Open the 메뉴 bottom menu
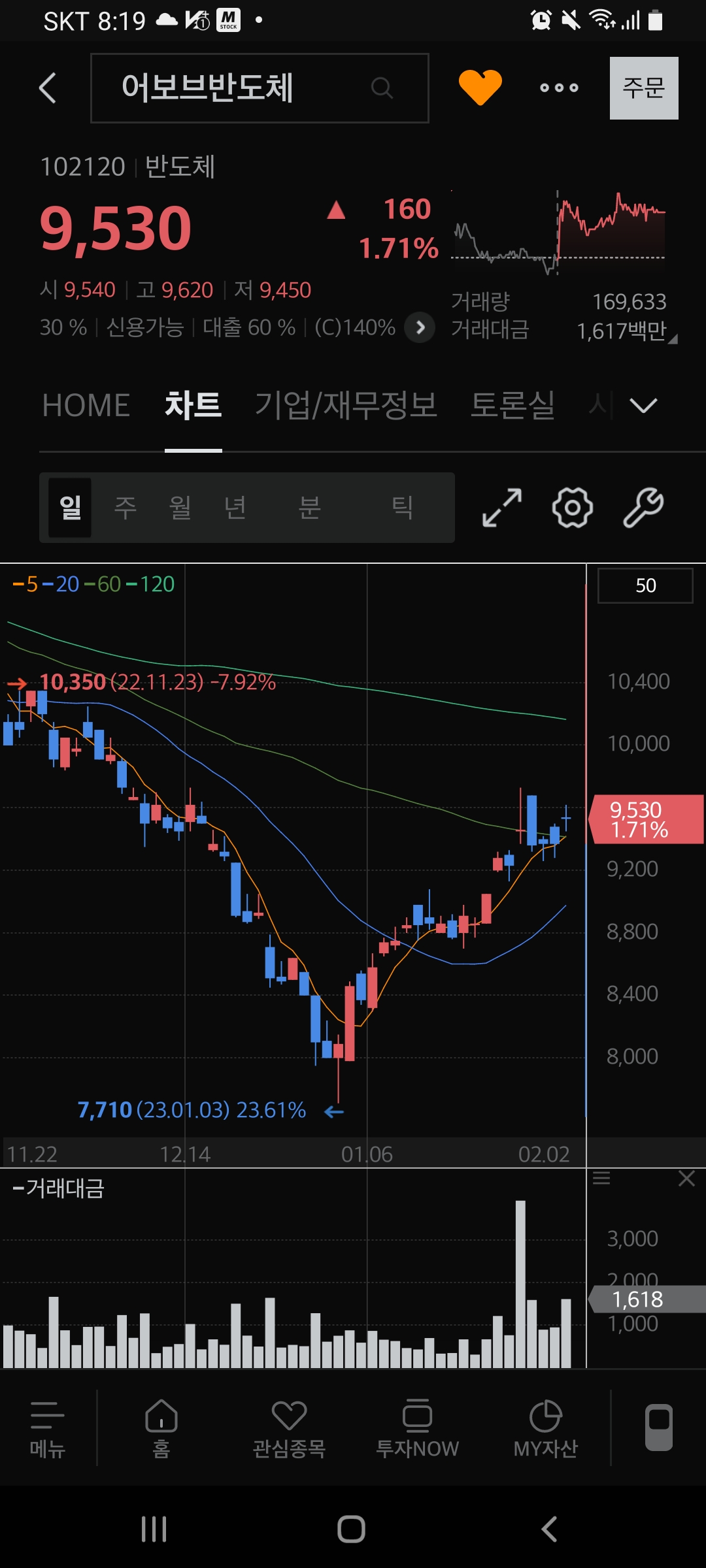This screenshot has width=706, height=1568. 48,1429
